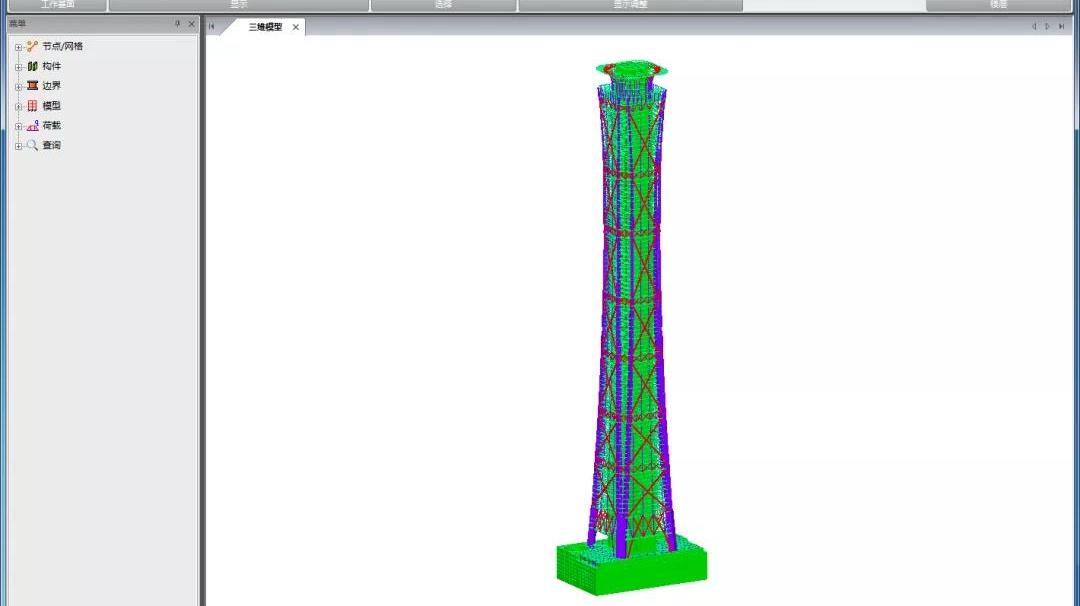Go to next tab arrow
1080x606 pixels.
pyautogui.click(x=1048, y=26)
